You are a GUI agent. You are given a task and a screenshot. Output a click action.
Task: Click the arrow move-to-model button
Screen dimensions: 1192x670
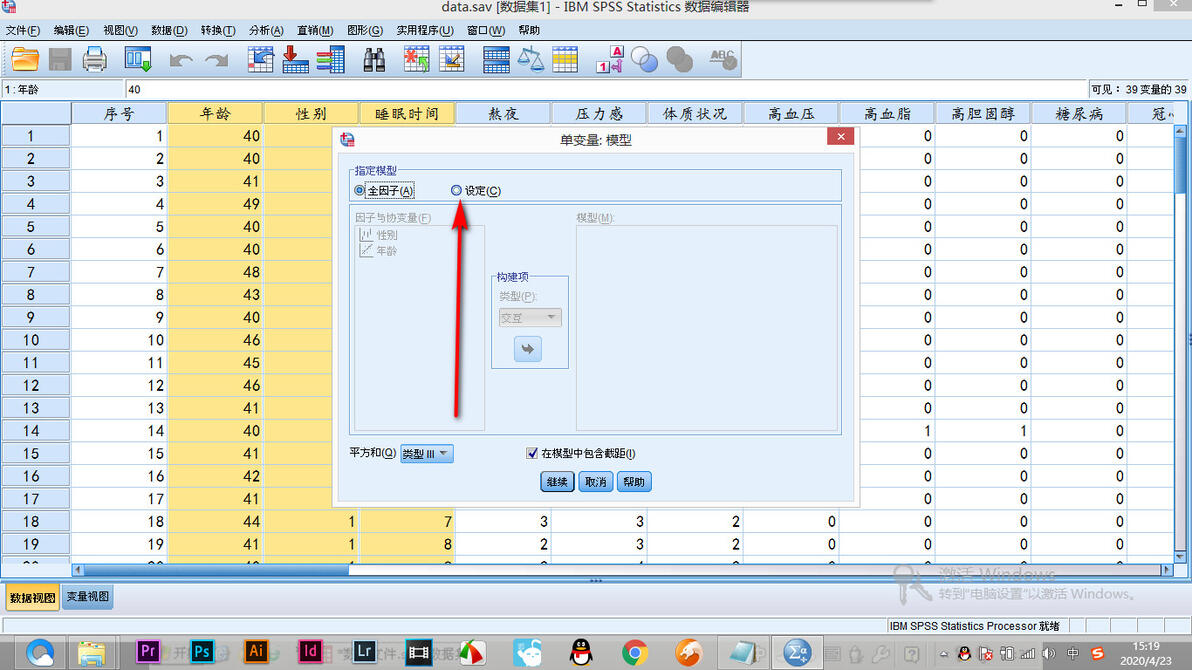528,349
